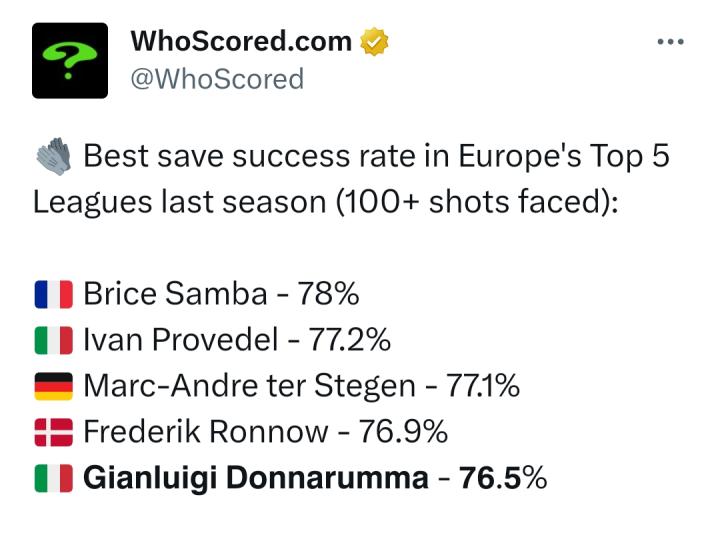Viewport: 720px width, 535px height.
Task: Open the three-dot more options menu
Action: (670, 42)
